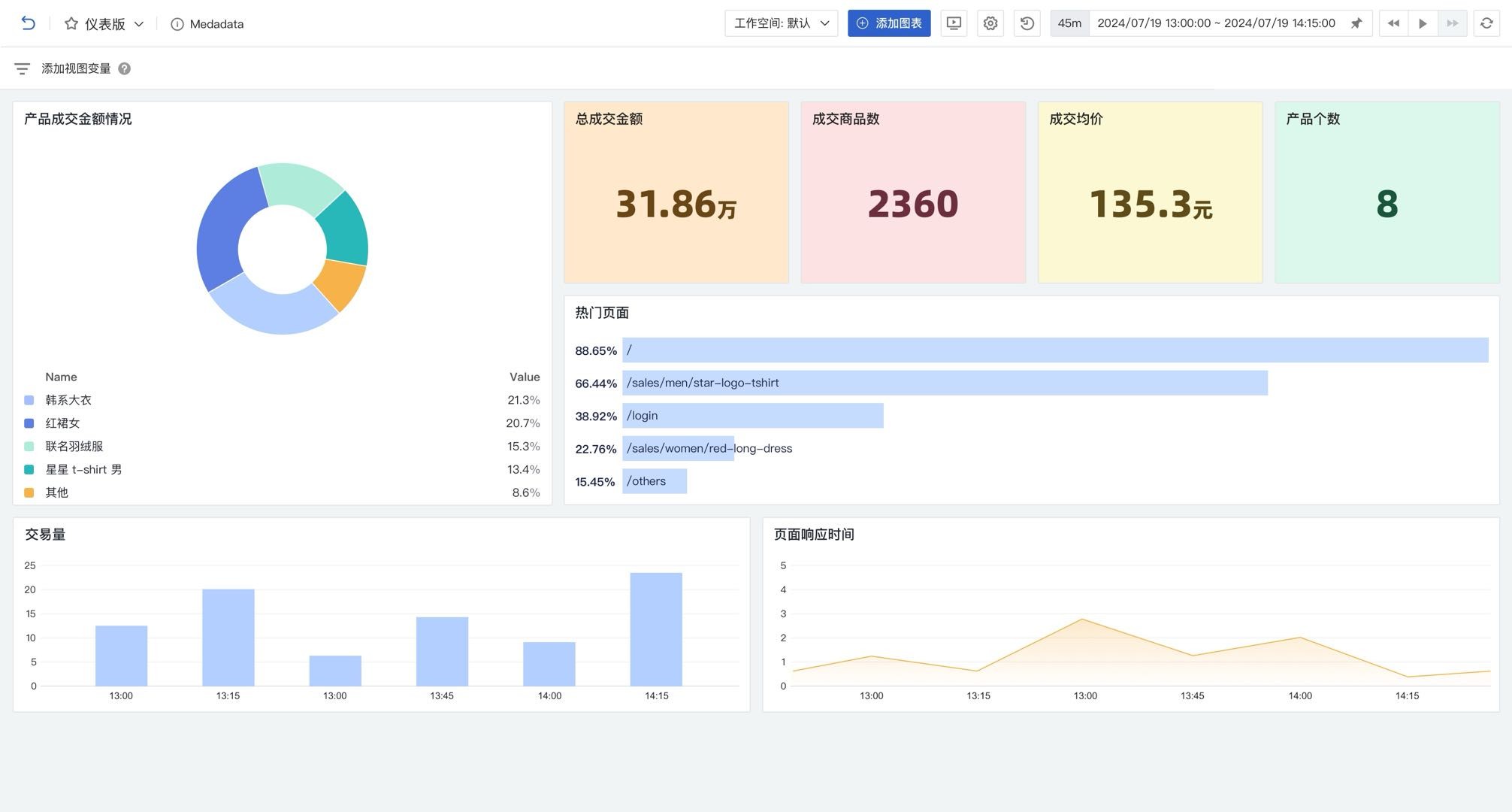Open dashboard settings gear icon
1512x812 pixels.
(990, 23)
